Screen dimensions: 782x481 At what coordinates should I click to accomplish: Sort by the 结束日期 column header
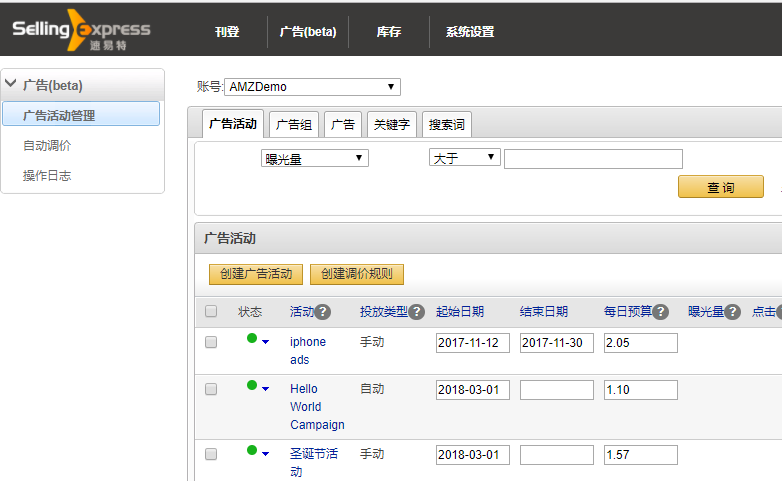[544, 312]
